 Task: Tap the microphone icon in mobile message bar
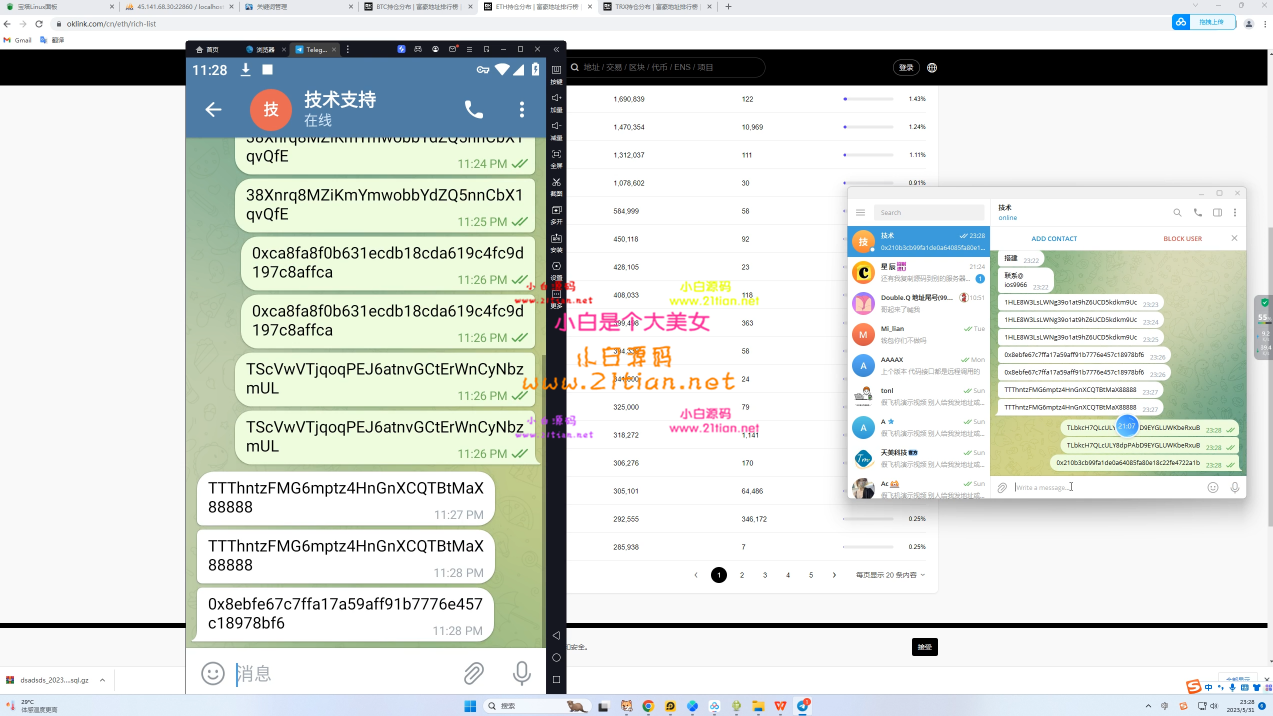521,673
